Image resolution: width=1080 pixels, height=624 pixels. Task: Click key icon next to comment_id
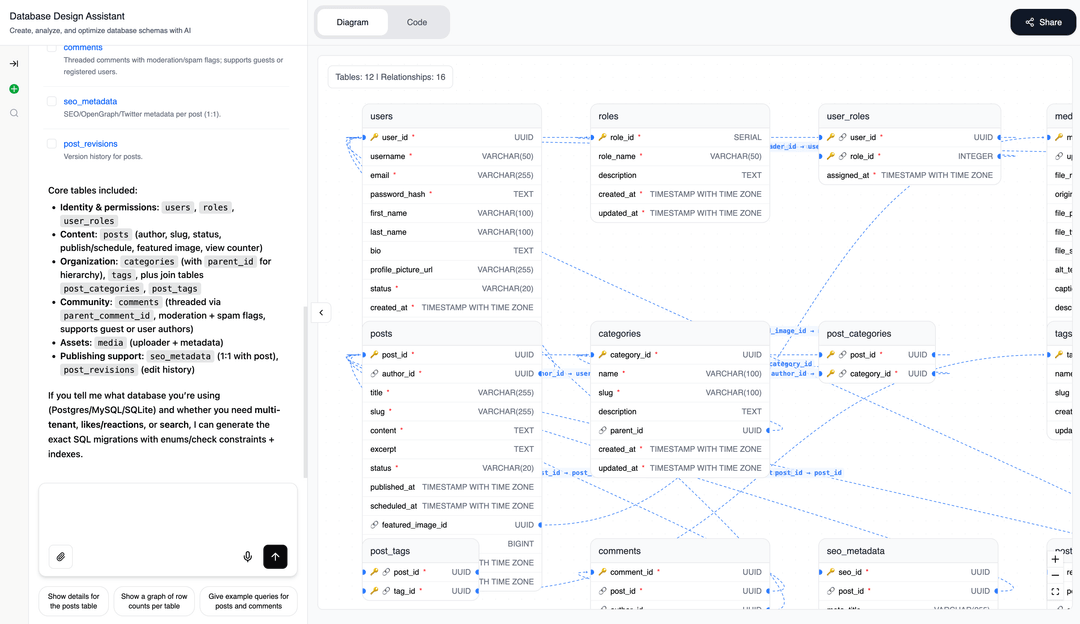click(603, 572)
